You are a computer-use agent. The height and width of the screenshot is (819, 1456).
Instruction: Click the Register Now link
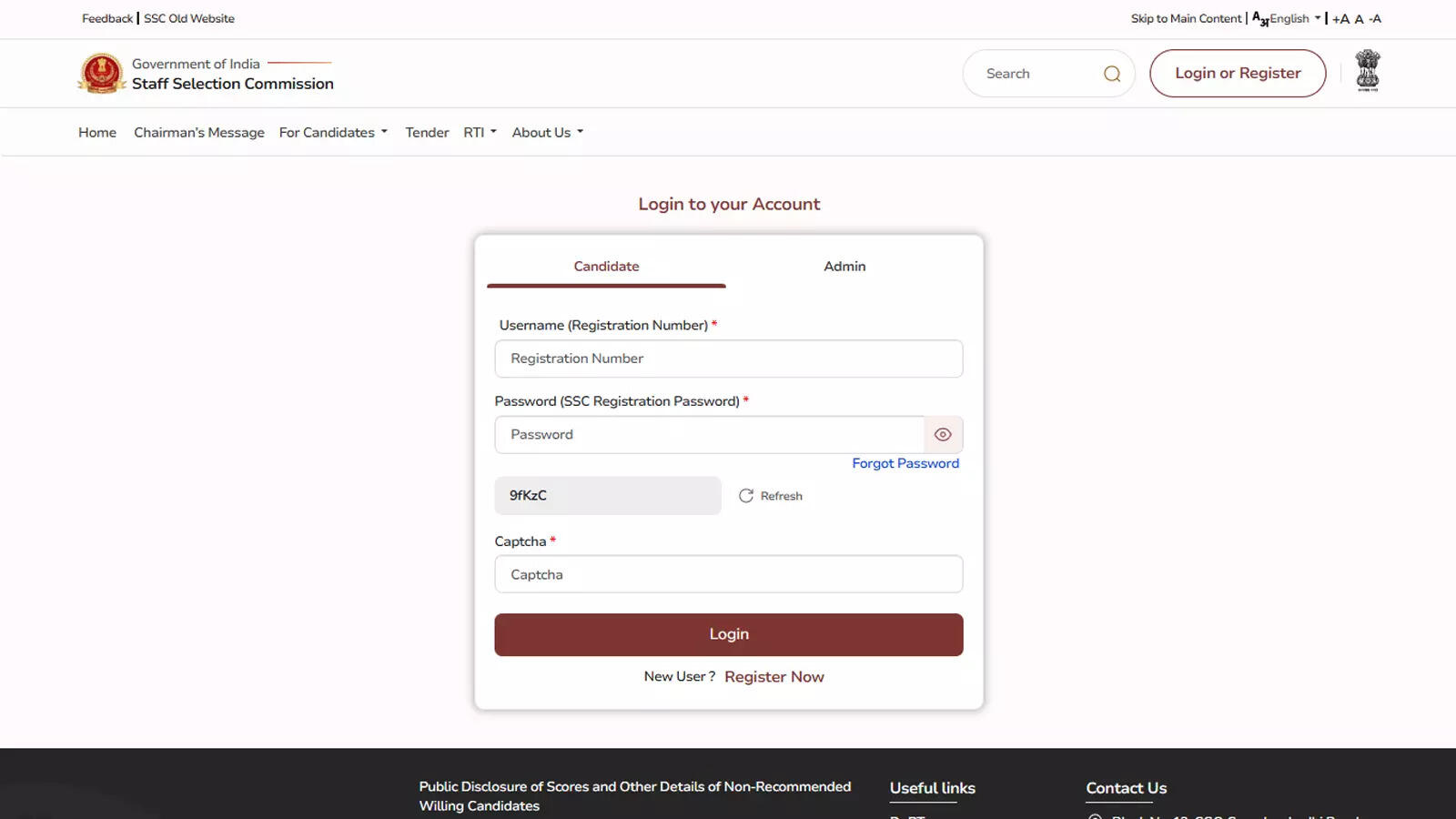[x=774, y=677]
